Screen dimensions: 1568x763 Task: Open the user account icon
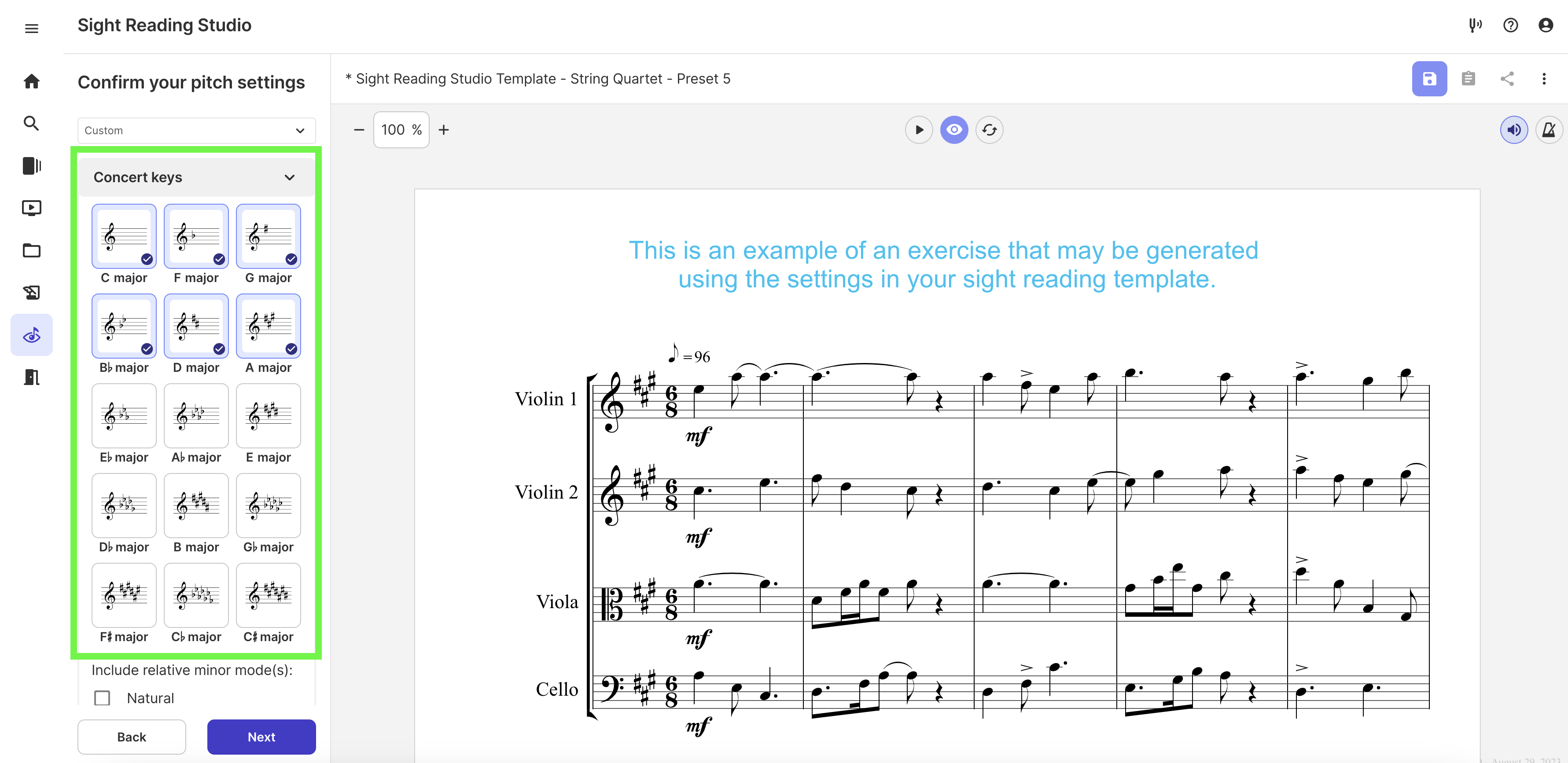(x=1546, y=25)
